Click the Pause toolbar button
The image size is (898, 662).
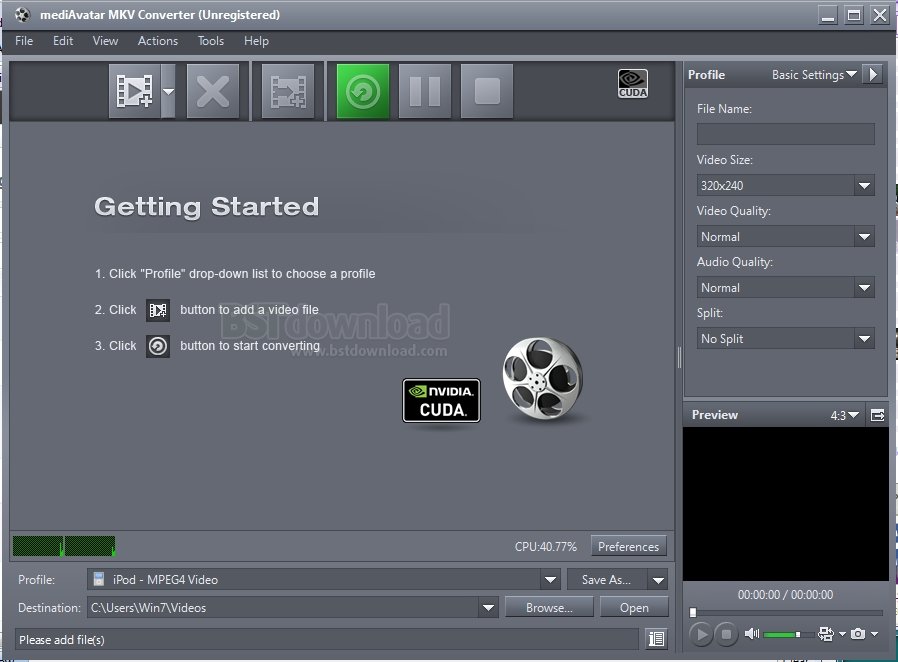coord(424,90)
